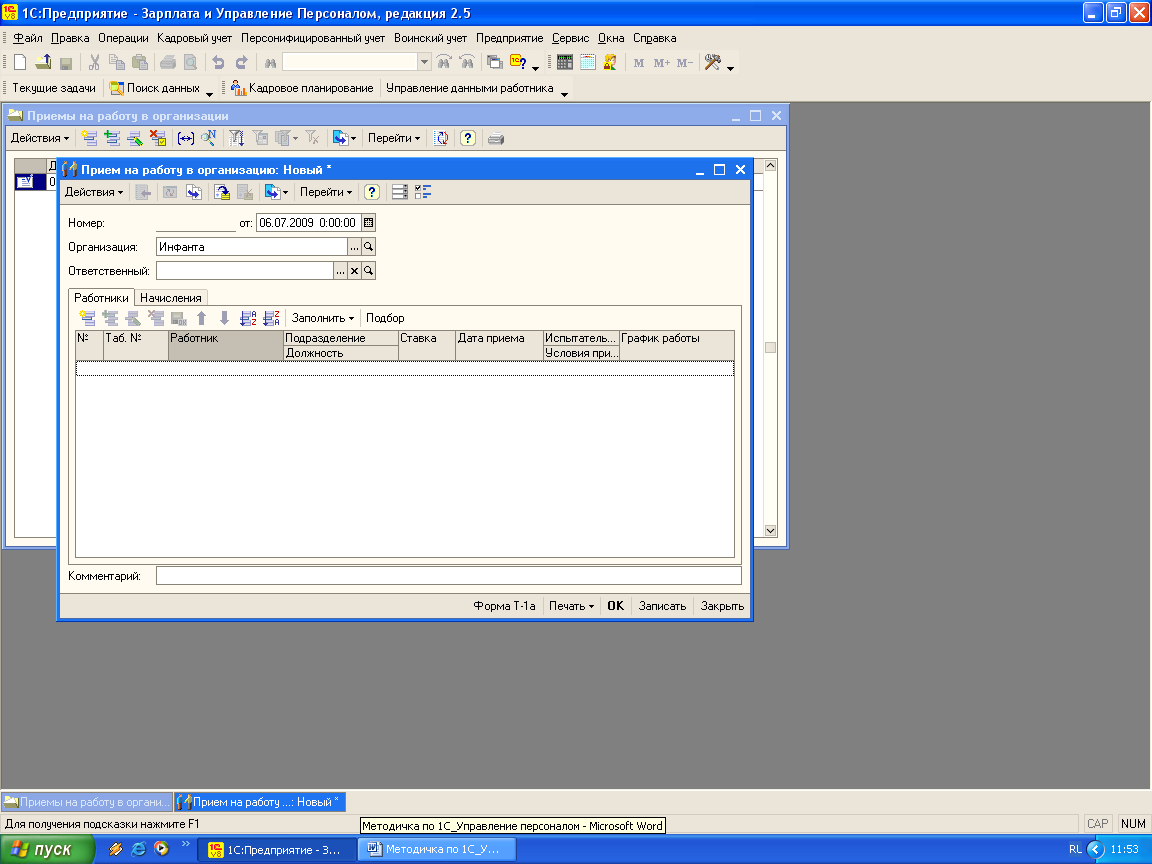Click Set date interval icon in list window

click(186, 138)
